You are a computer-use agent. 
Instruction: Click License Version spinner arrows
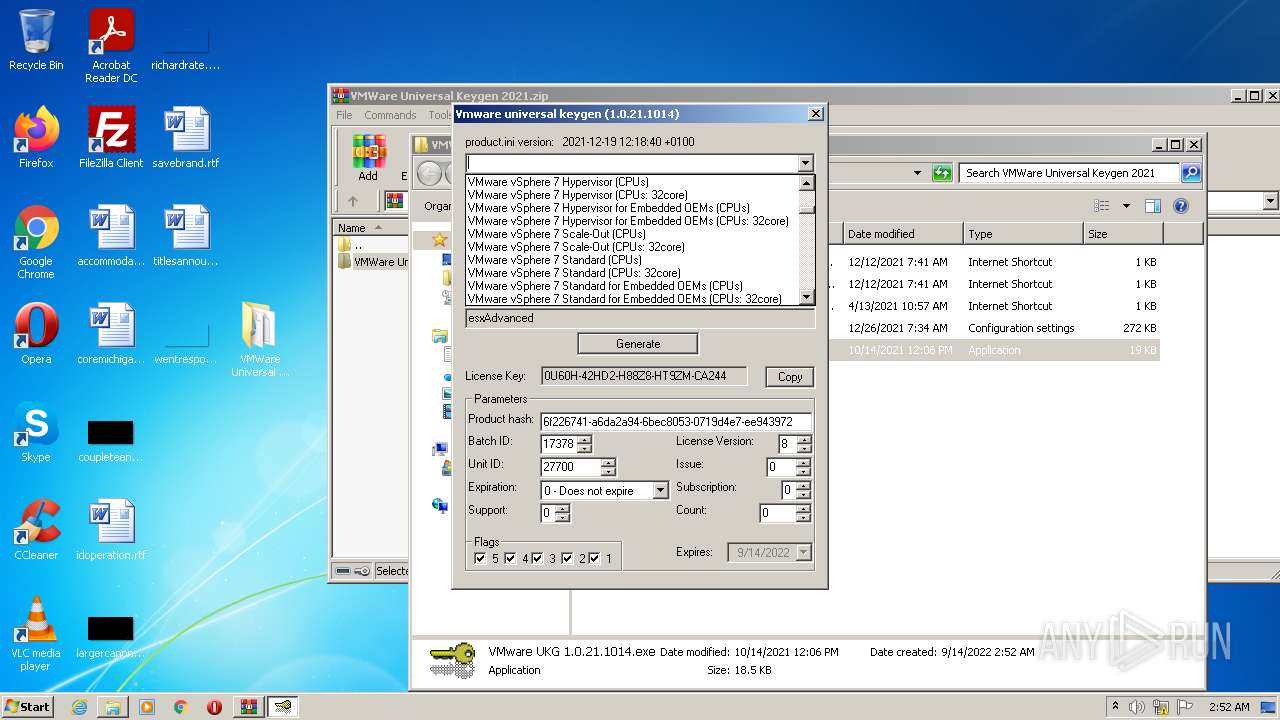click(804, 444)
